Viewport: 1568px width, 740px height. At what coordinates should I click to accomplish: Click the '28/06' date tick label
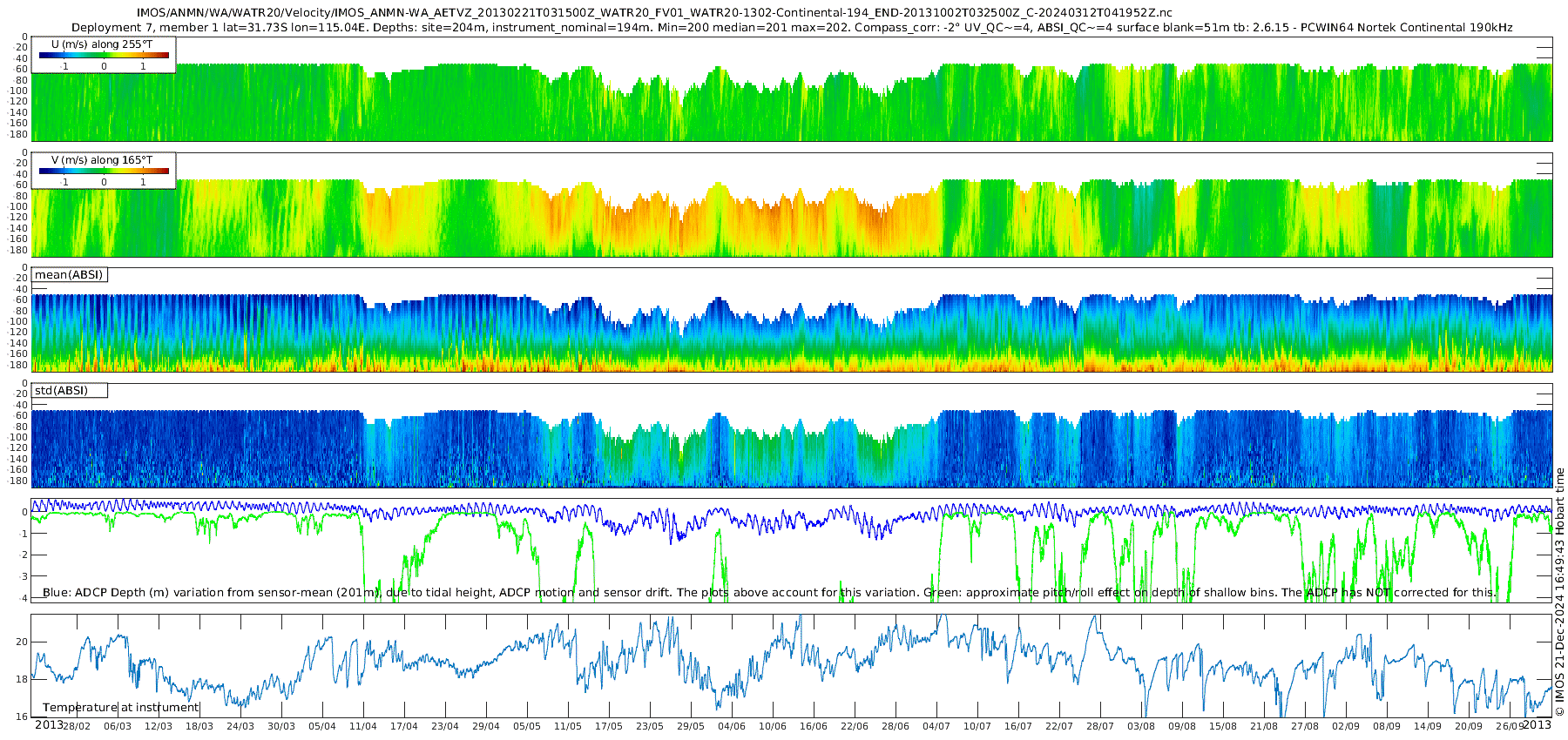tap(896, 726)
